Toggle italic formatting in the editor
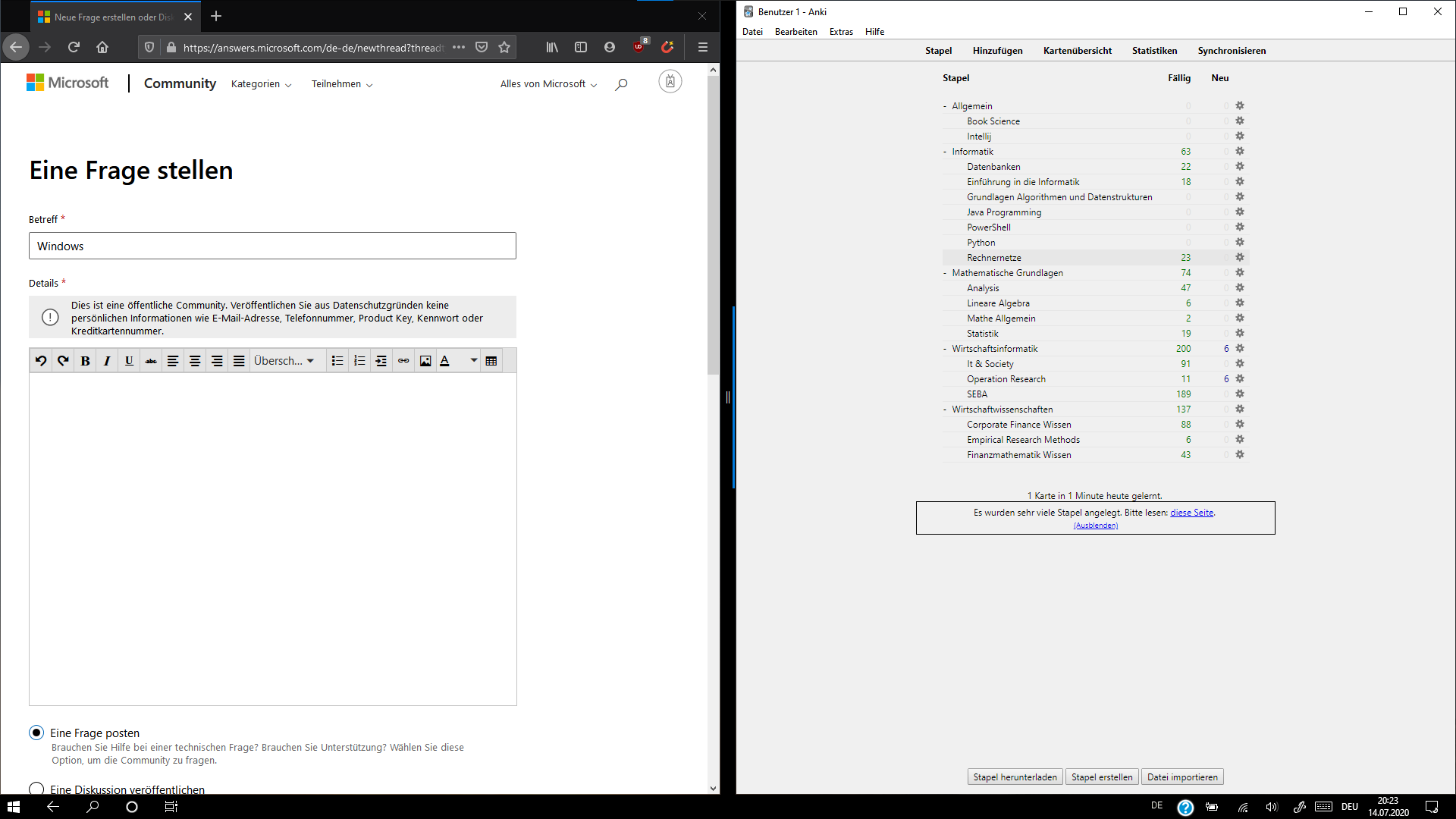This screenshot has width=1456, height=819. tap(107, 361)
